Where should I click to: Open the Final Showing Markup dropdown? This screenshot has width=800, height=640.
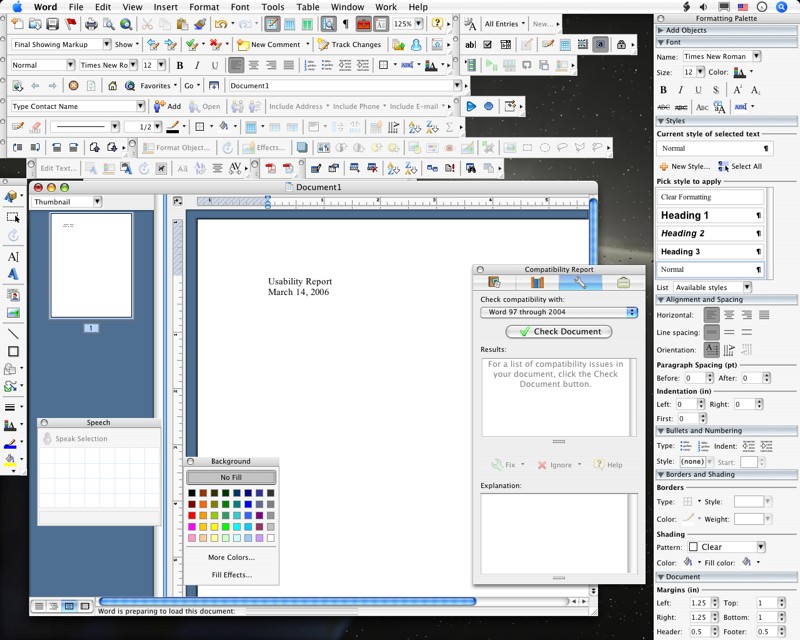click(107, 43)
